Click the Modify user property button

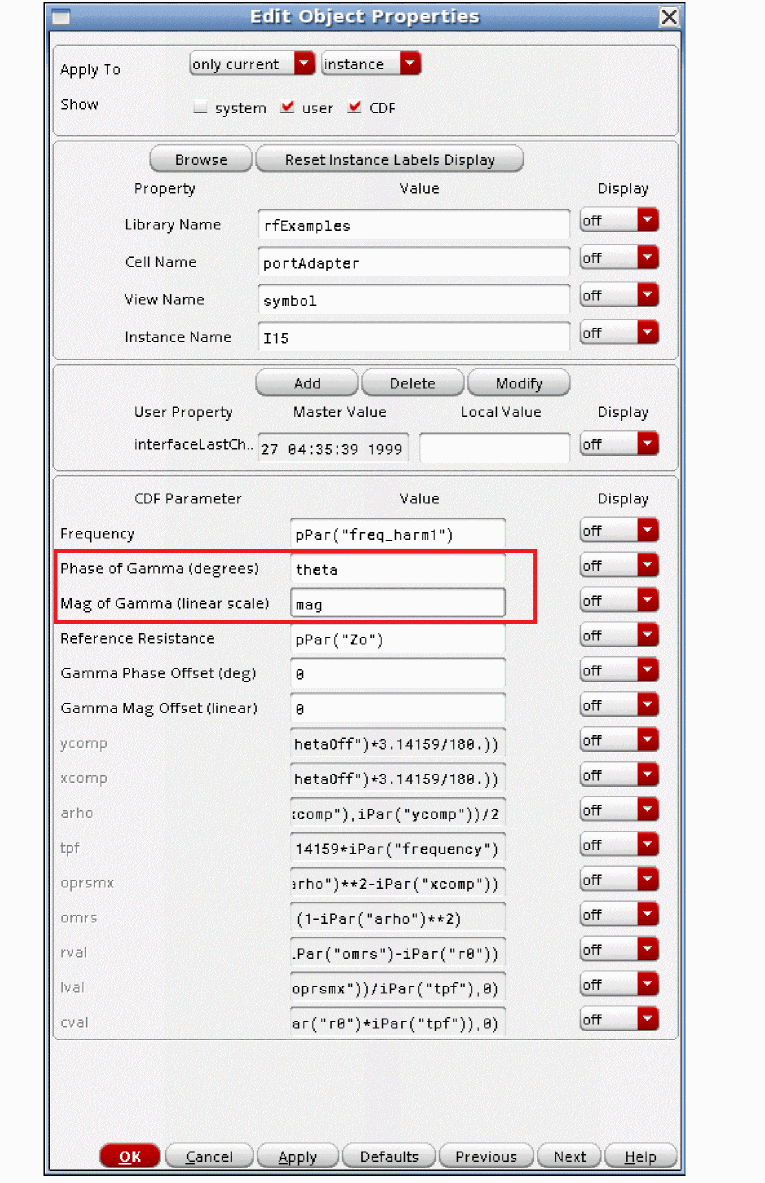(519, 383)
